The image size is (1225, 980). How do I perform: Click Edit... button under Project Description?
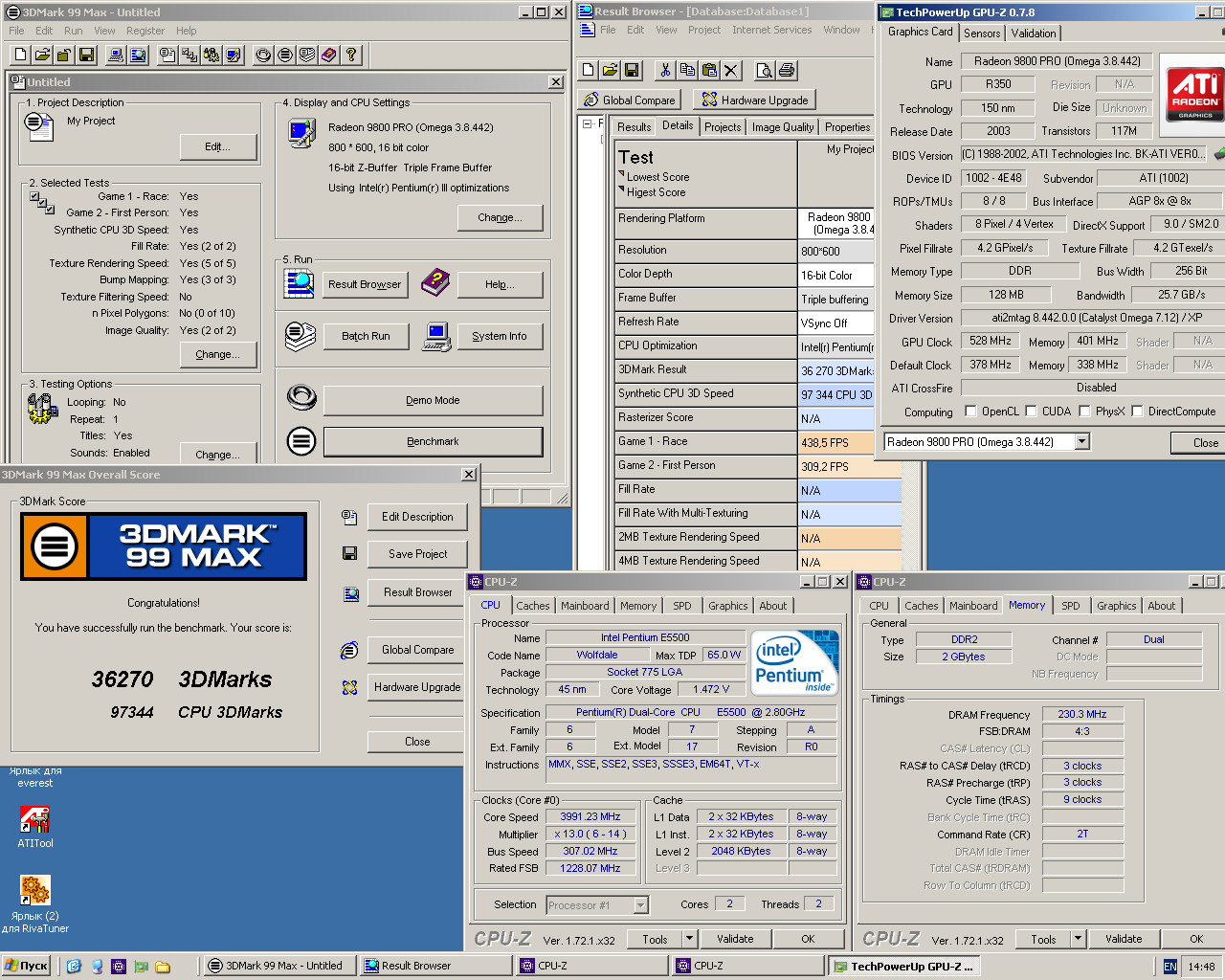tap(218, 146)
